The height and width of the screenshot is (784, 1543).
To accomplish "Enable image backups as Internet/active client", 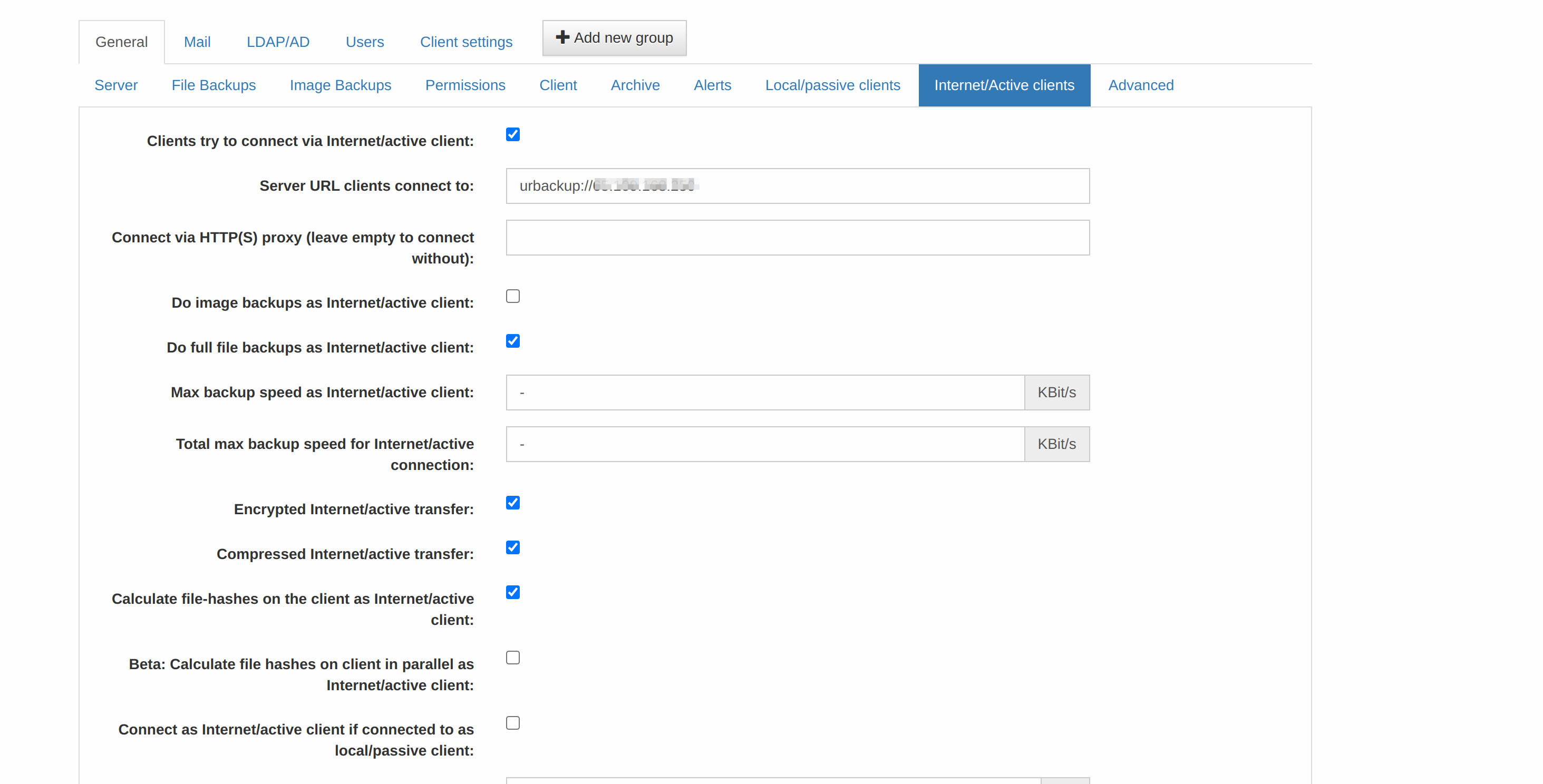I will point(513,296).
